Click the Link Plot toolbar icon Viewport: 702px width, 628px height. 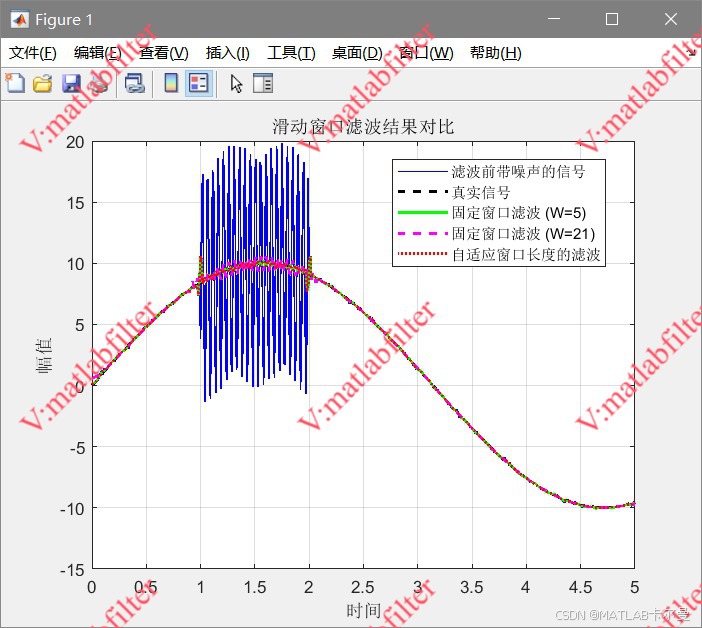click(135, 84)
